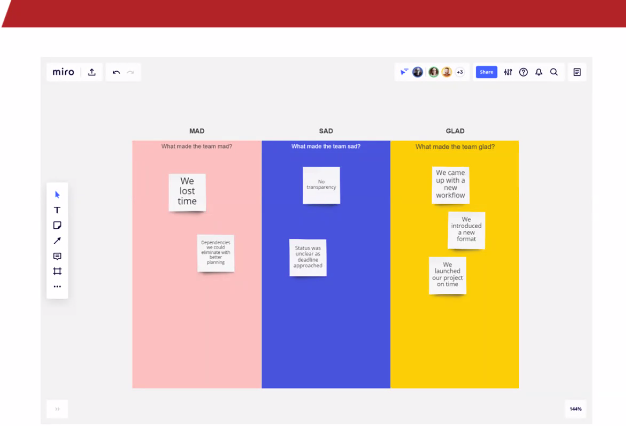Choose the Comment tool
The height and width of the screenshot is (426, 626).
click(57, 256)
